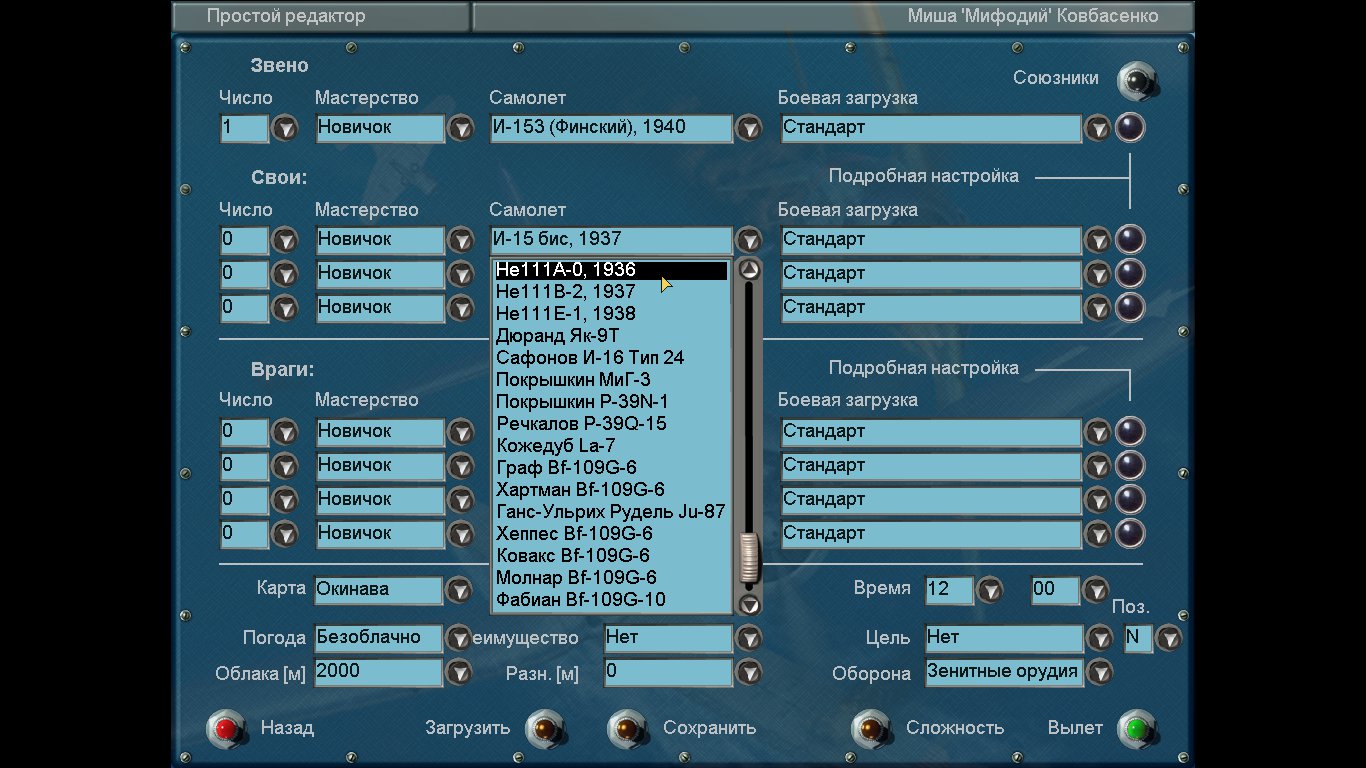Screen dimensions: 1366x768
Task: Open the Оборона dropdown arrow
Action: pyautogui.click(x=1099, y=673)
